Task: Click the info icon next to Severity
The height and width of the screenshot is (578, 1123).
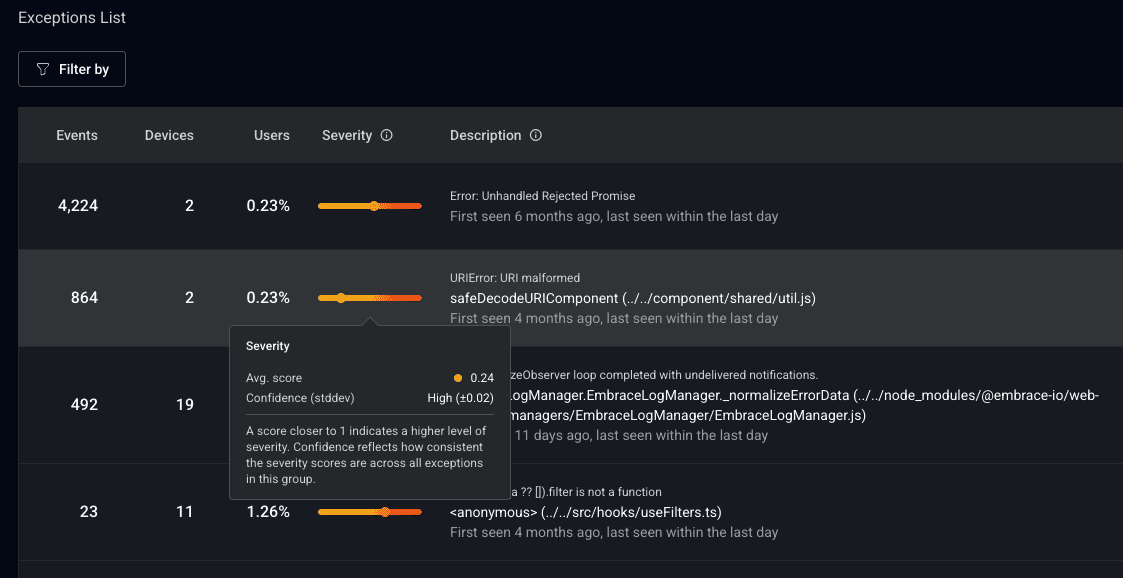Action: pyautogui.click(x=387, y=135)
